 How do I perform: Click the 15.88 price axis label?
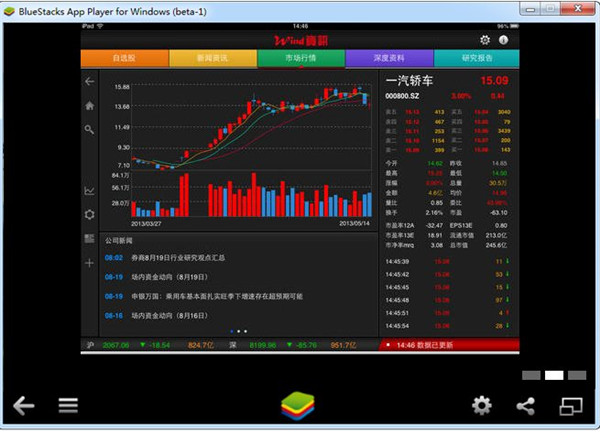122,87
